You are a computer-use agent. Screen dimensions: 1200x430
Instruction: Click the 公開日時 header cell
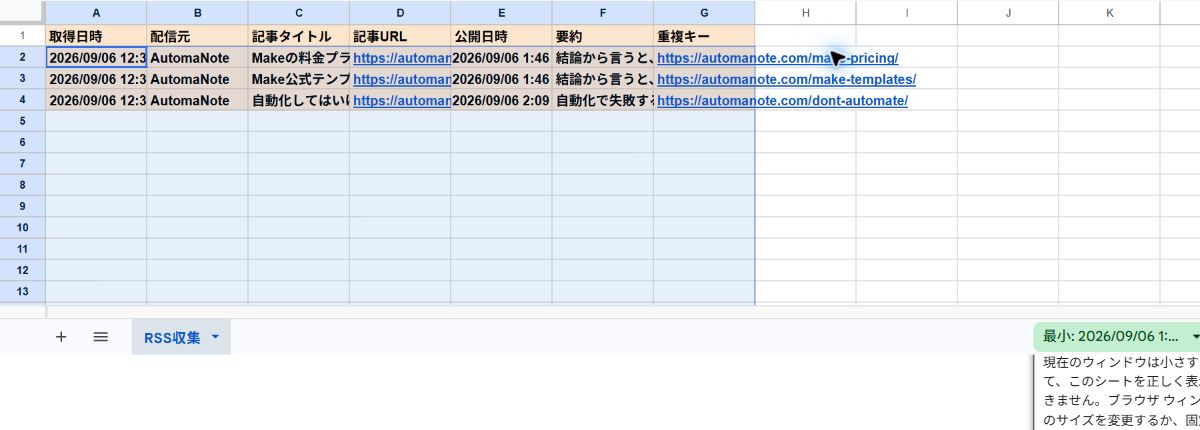point(501,36)
